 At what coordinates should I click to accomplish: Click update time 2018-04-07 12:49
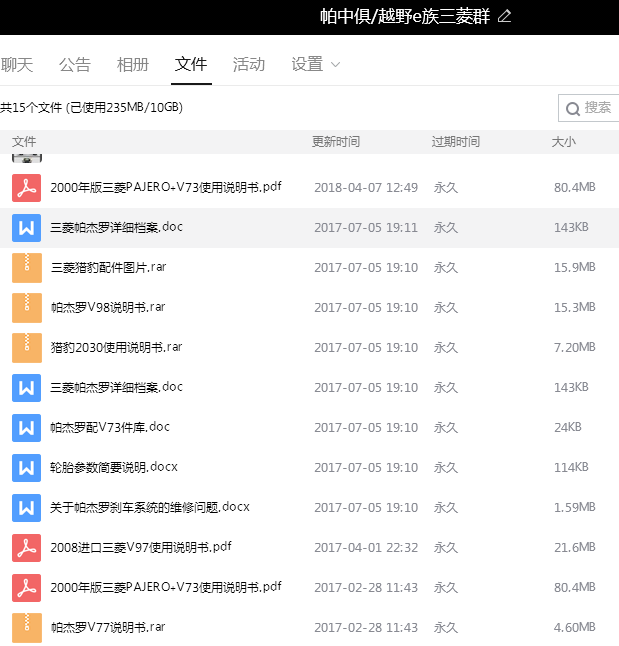coord(366,187)
